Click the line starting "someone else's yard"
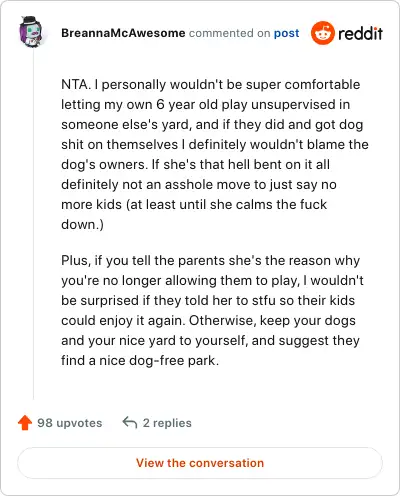Screen dimensions: 400x496 (212, 124)
